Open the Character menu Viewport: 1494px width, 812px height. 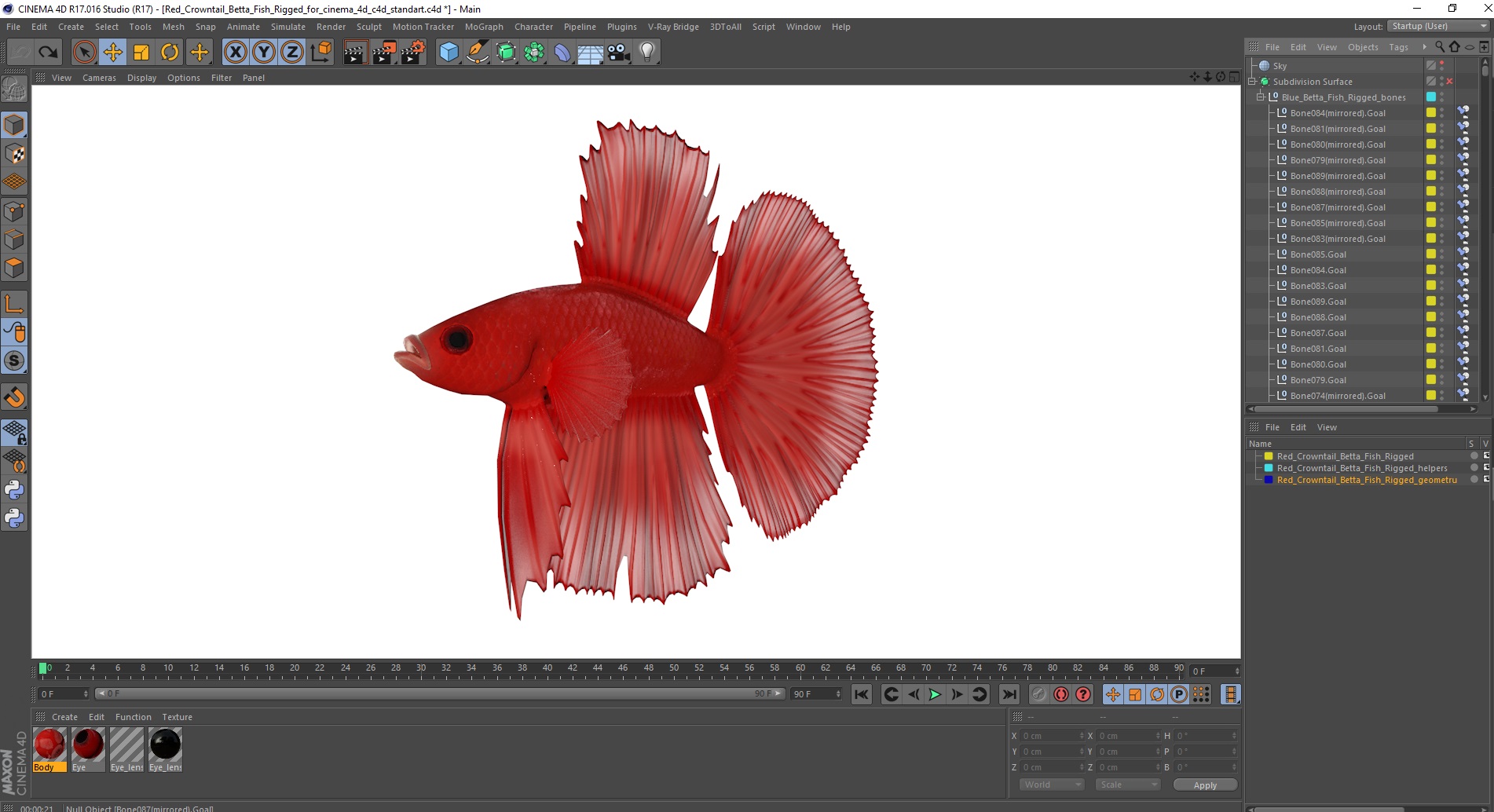point(533,27)
